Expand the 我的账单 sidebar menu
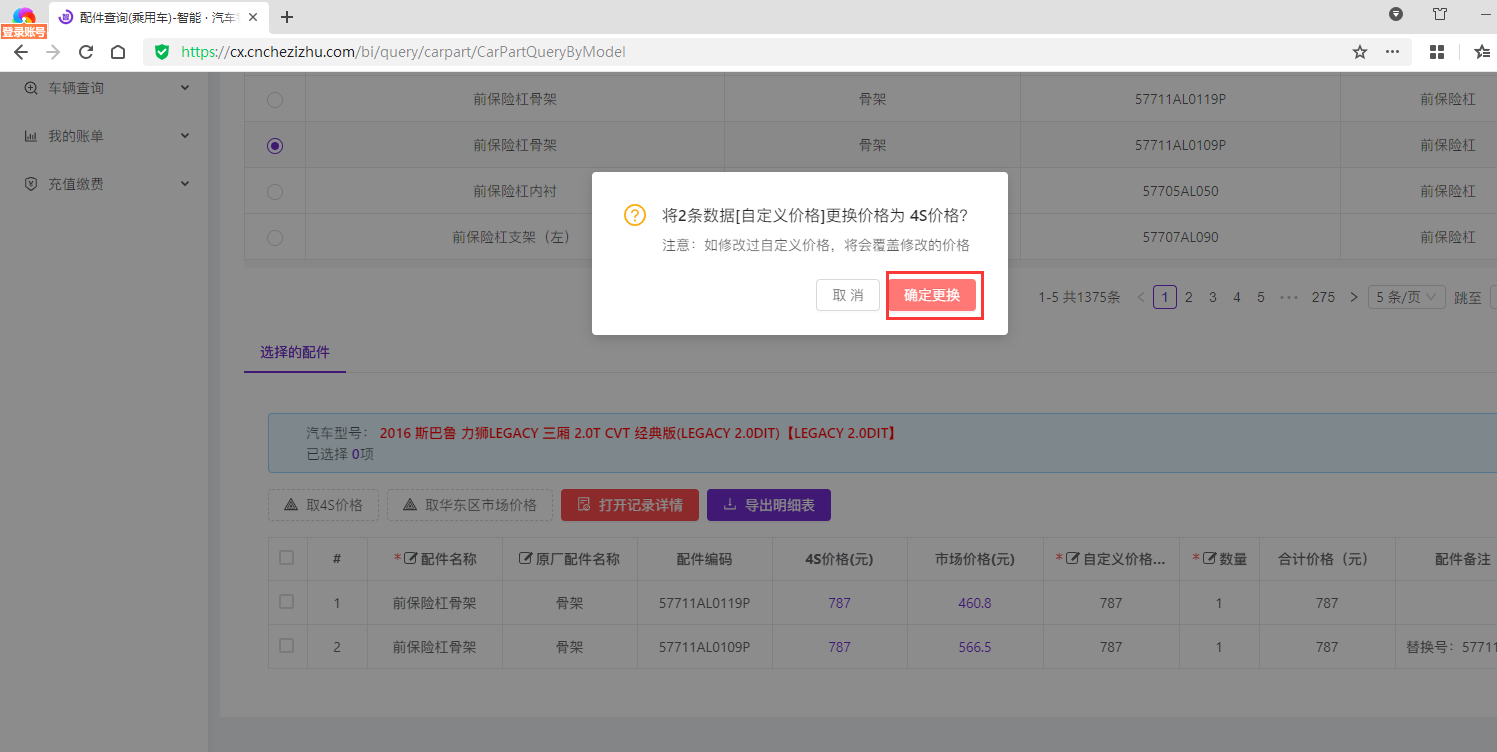Image resolution: width=1497 pixels, height=752 pixels. click(x=185, y=136)
